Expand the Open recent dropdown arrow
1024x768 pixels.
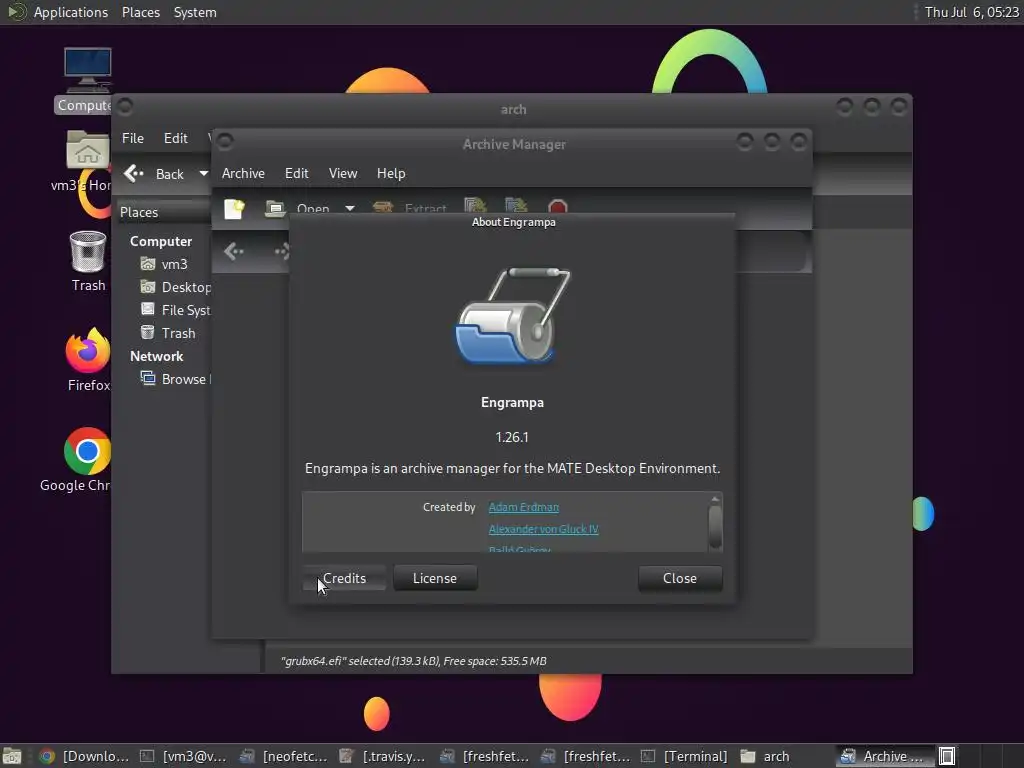pos(350,208)
